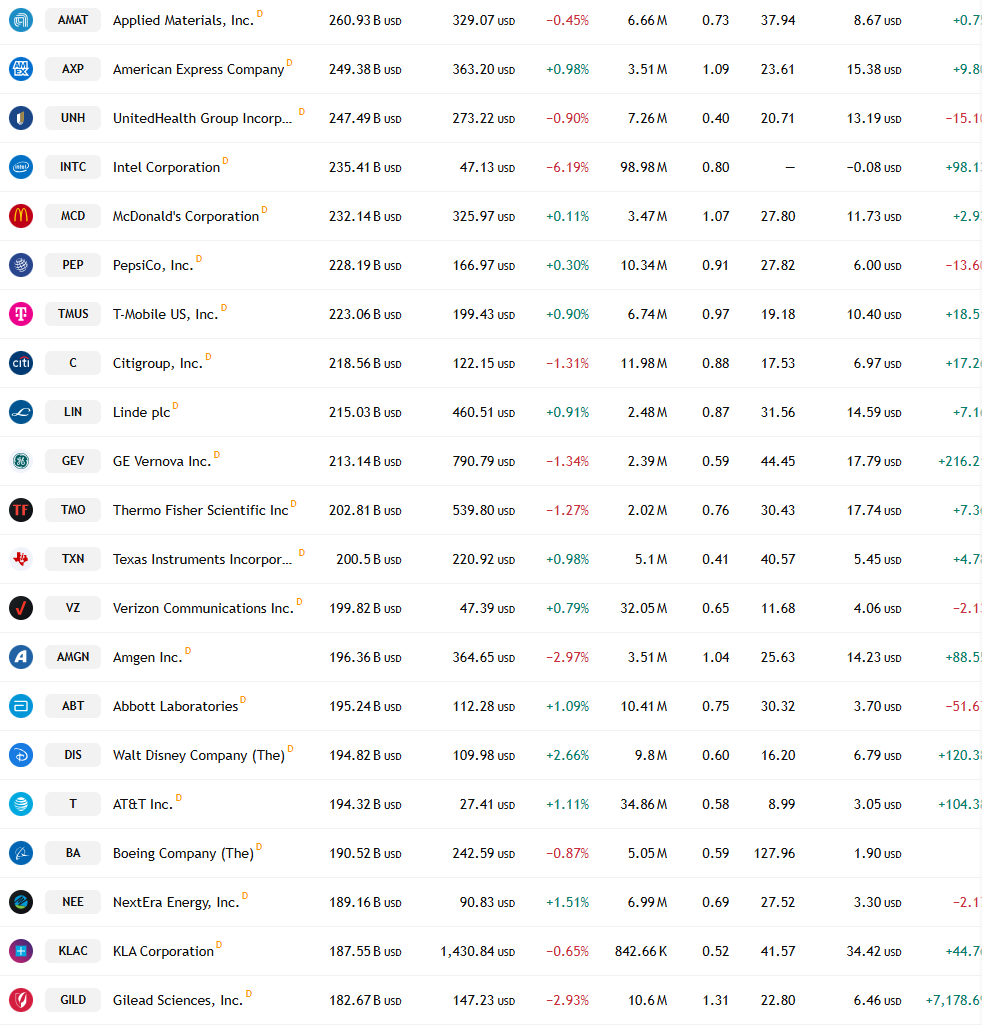Open the VZ ticker badge
Viewport: 982px width, 1025px height.
tap(73, 608)
